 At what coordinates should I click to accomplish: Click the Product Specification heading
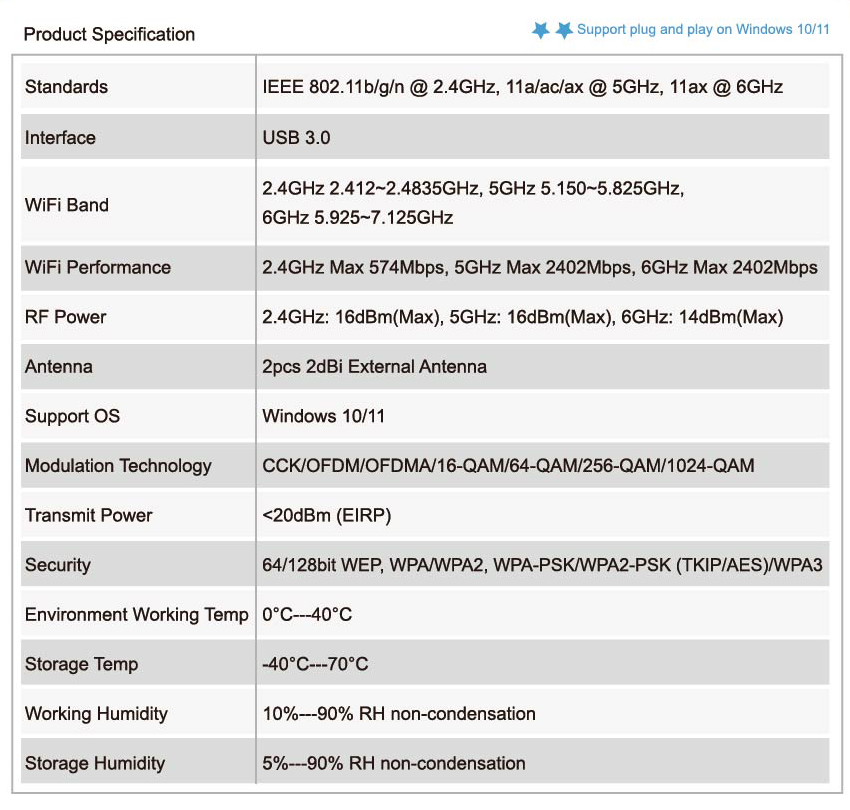click(x=109, y=34)
